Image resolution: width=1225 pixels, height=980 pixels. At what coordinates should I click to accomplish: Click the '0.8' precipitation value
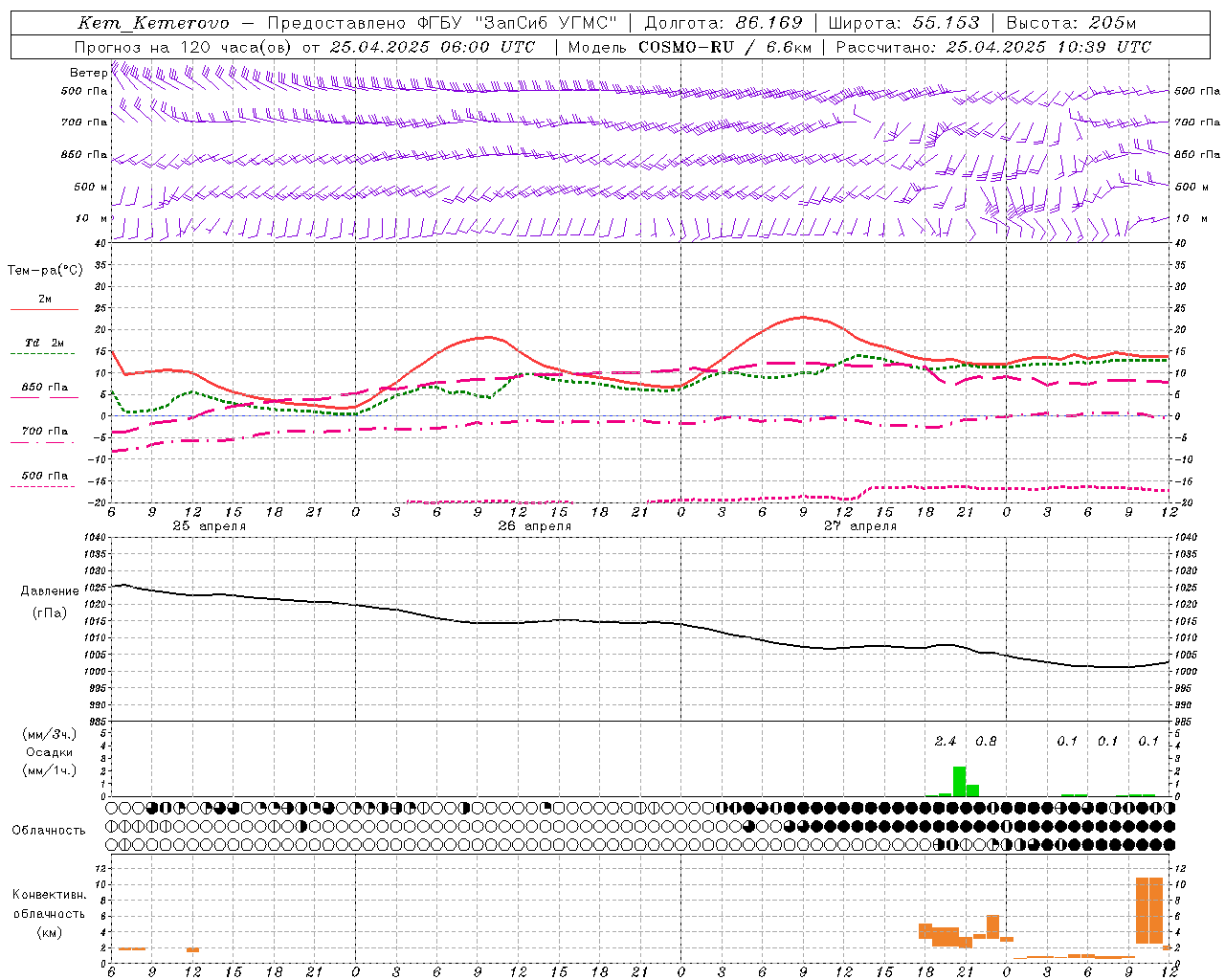coord(986,742)
